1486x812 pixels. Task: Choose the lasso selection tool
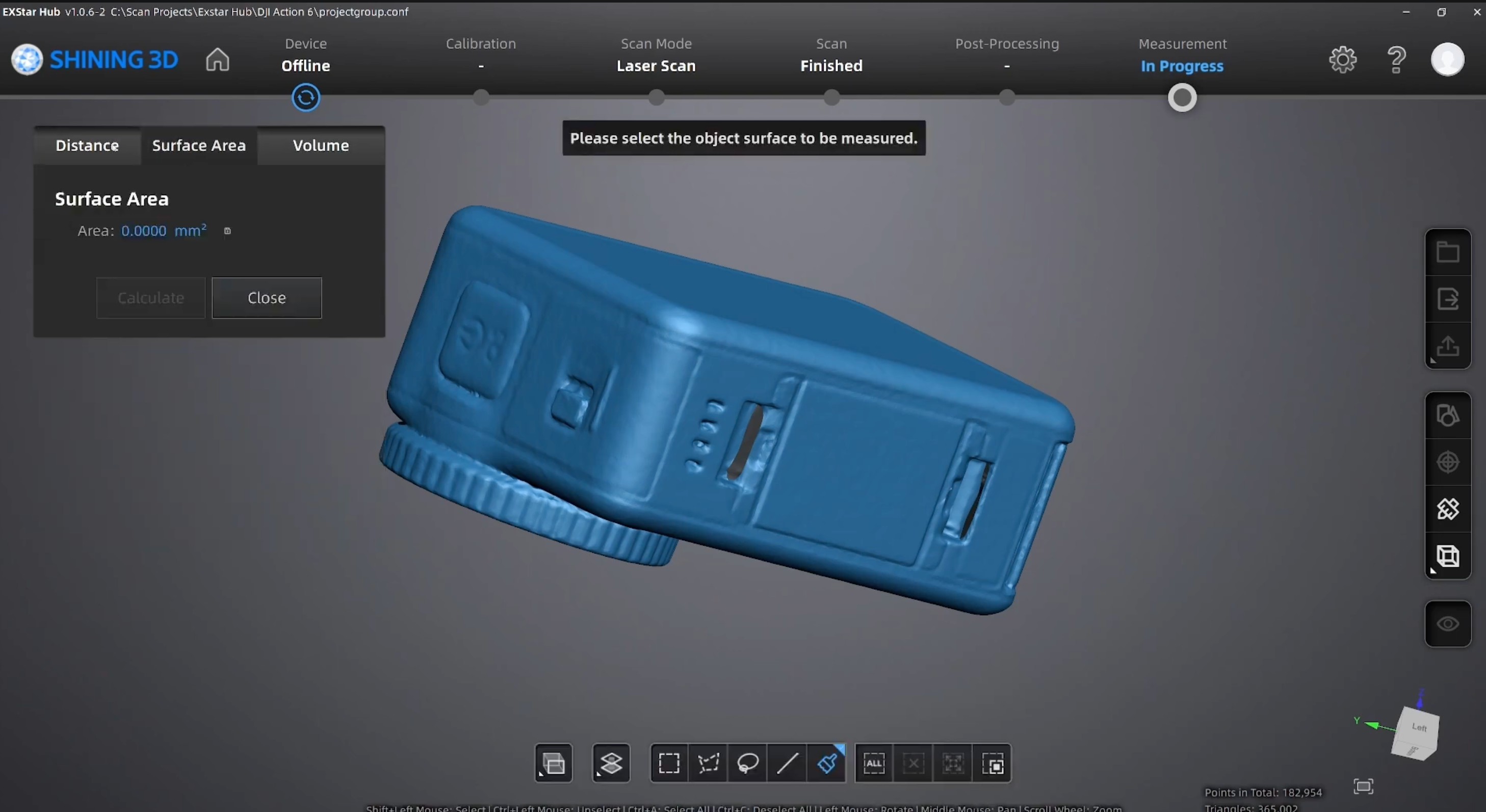click(x=748, y=763)
